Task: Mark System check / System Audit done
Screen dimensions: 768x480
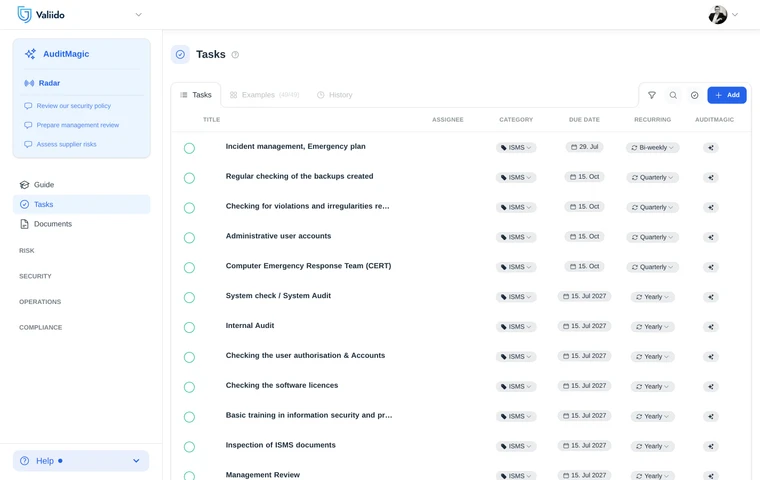Action: click(x=189, y=298)
